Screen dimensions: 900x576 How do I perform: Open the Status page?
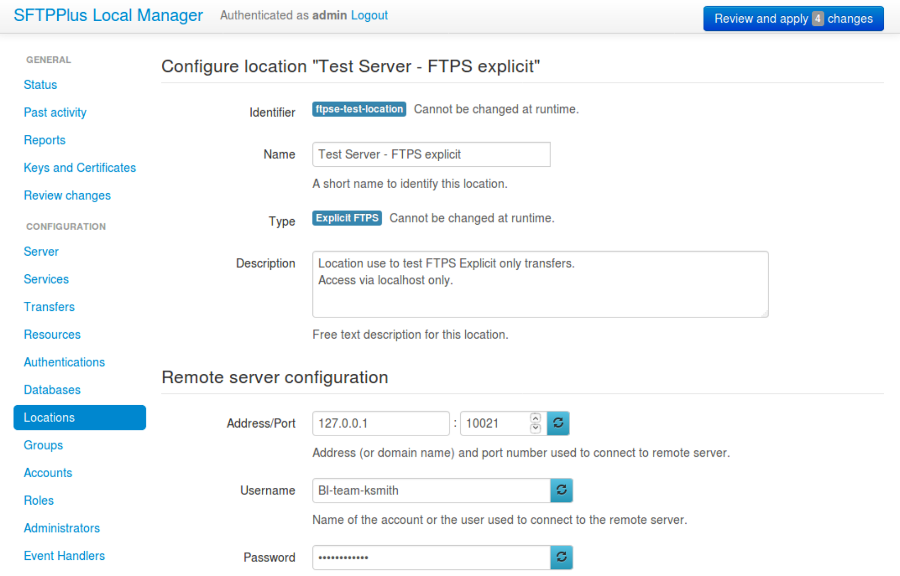coord(40,85)
